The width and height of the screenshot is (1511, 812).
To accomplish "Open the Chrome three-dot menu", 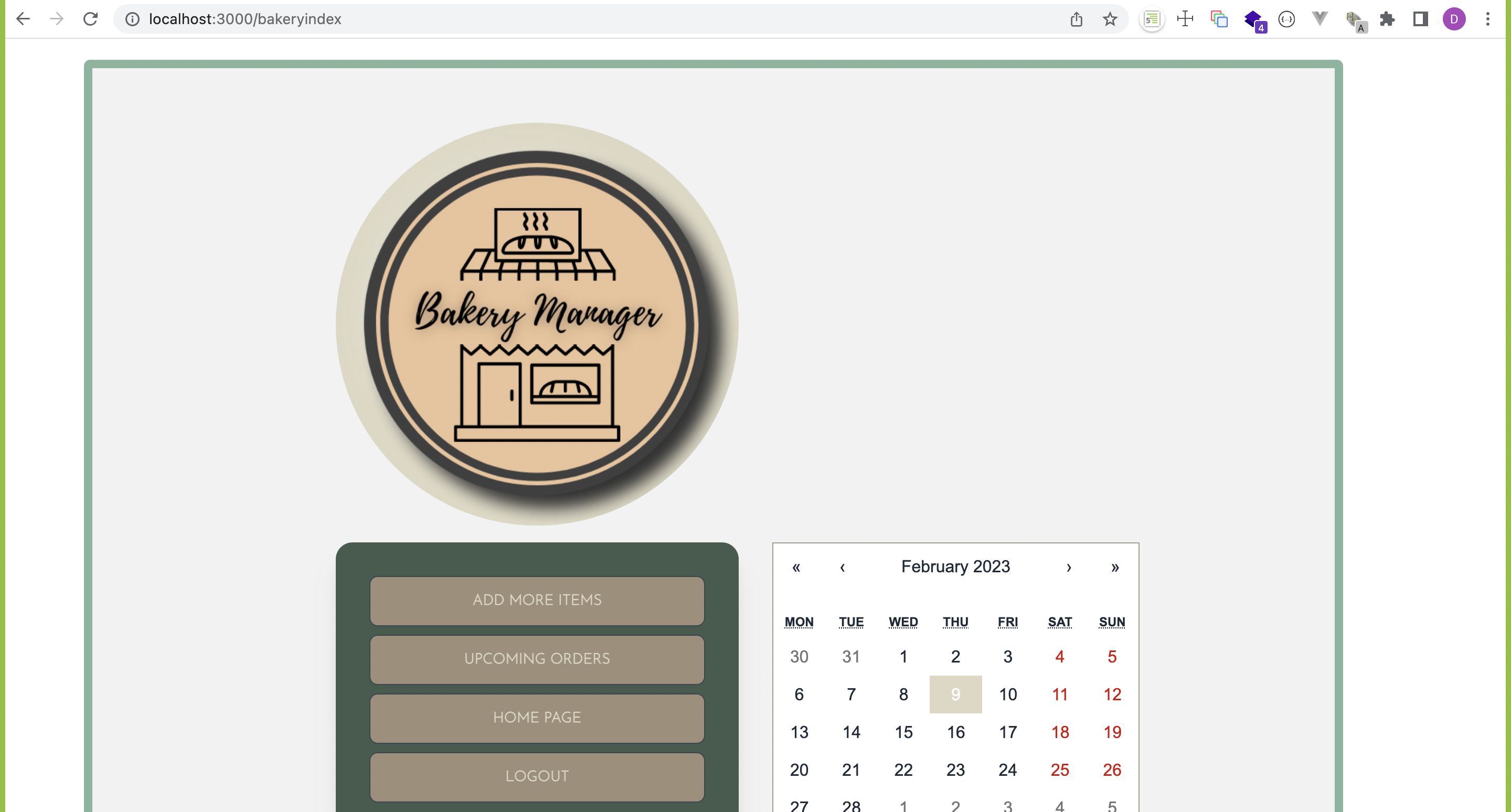I will (1488, 19).
